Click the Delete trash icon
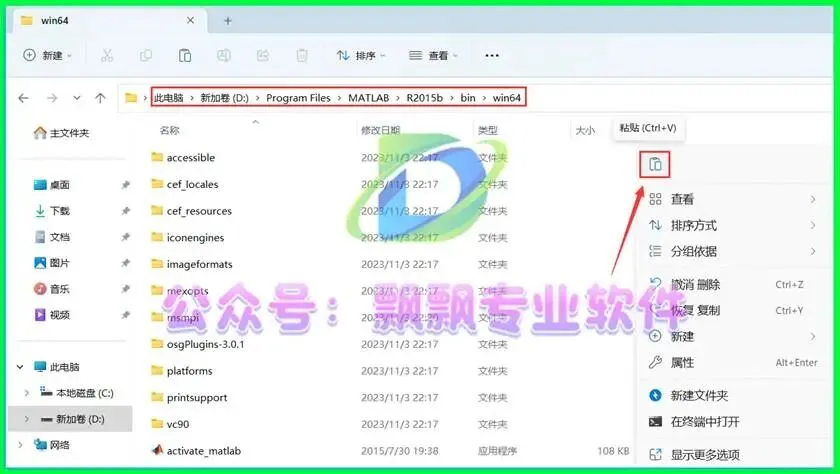 click(302, 55)
